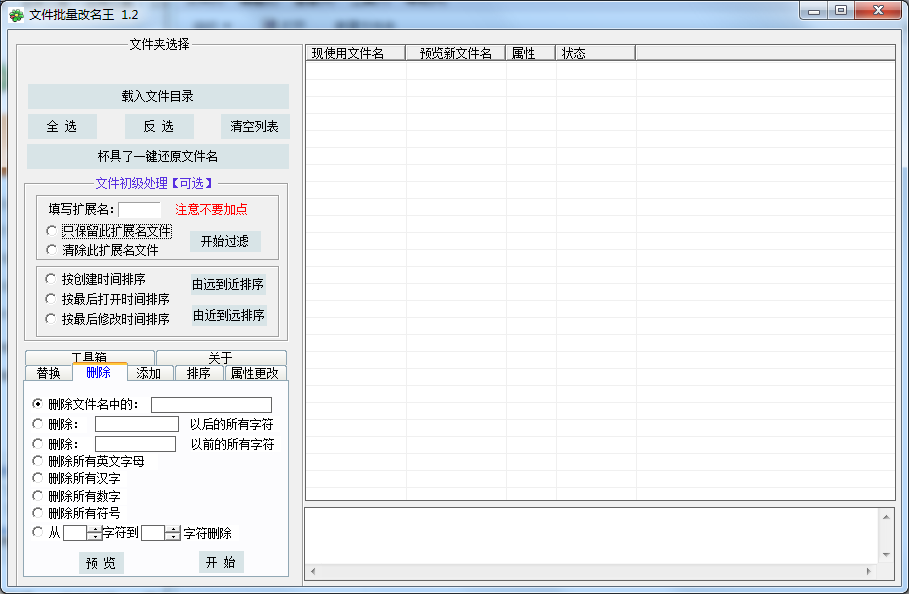Click the app icon in title bar

point(16,14)
